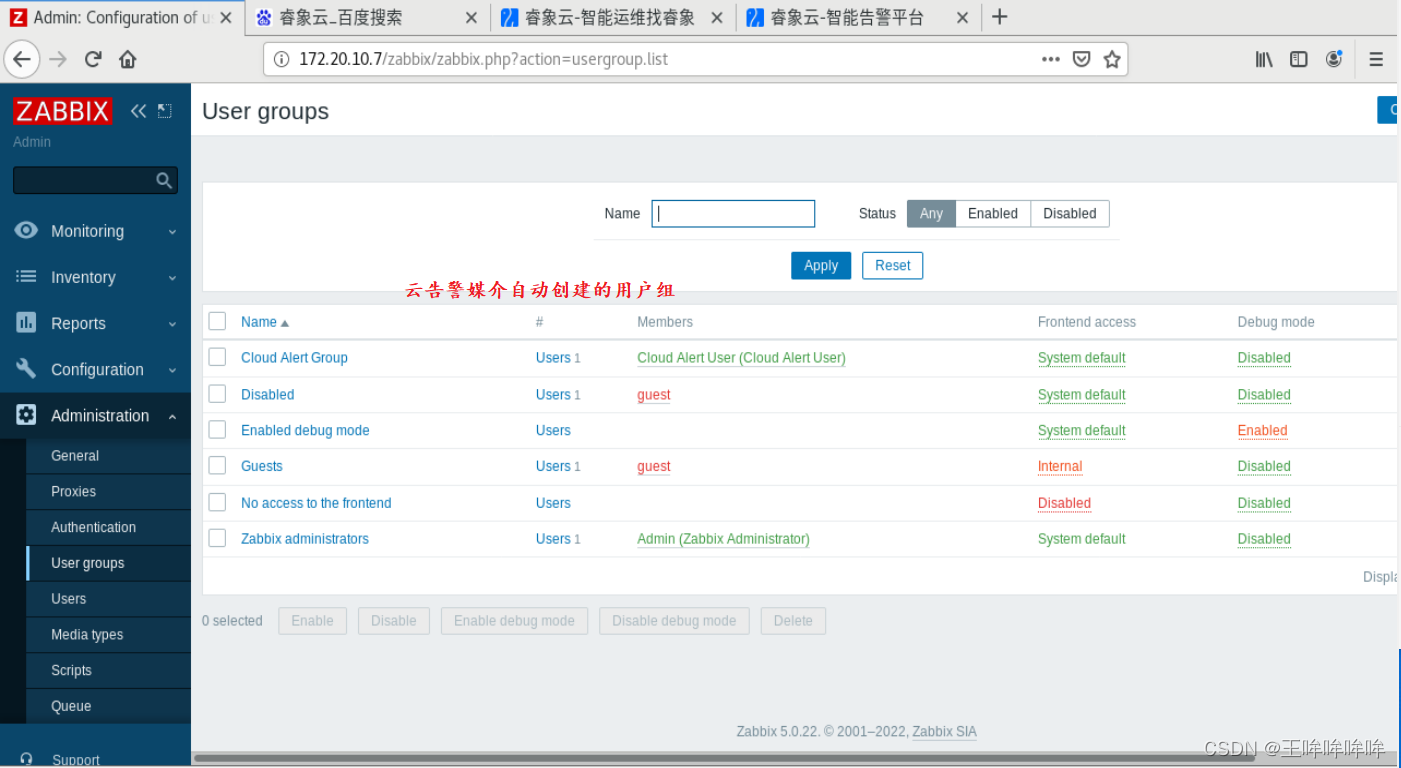Switch to 睿象云-智能运维找睿象 browser tab
Image resolution: width=1401 pixels, height=768 pixels.
point(613,18)
